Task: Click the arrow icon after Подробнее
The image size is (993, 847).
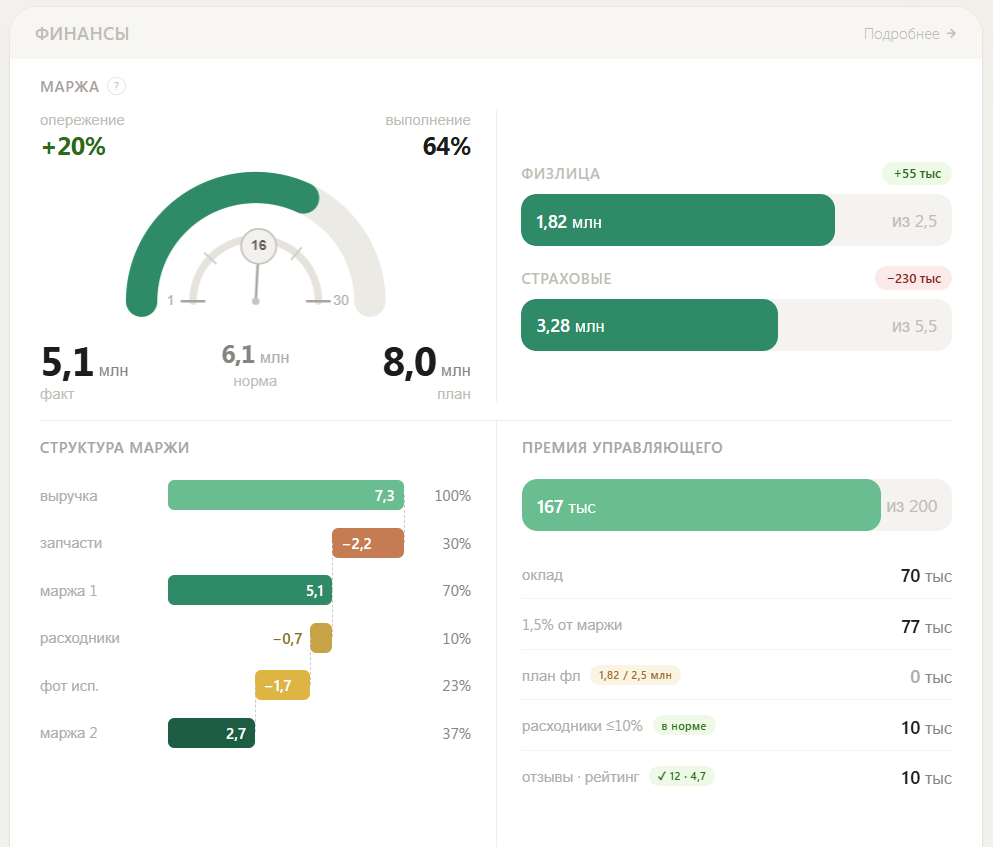Action: [951, 34]
